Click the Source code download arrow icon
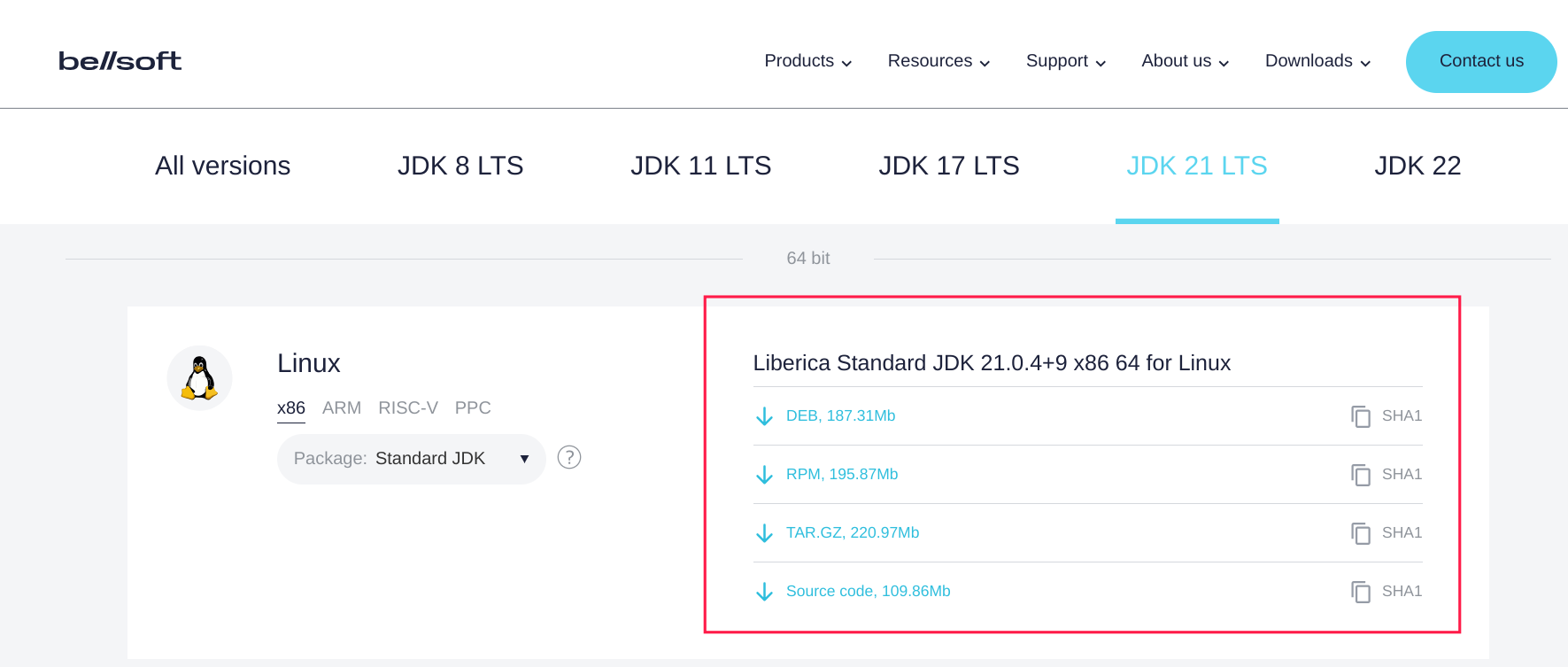Image resolution: width=1568 pixels, height=667 pixels. point(764,592)
